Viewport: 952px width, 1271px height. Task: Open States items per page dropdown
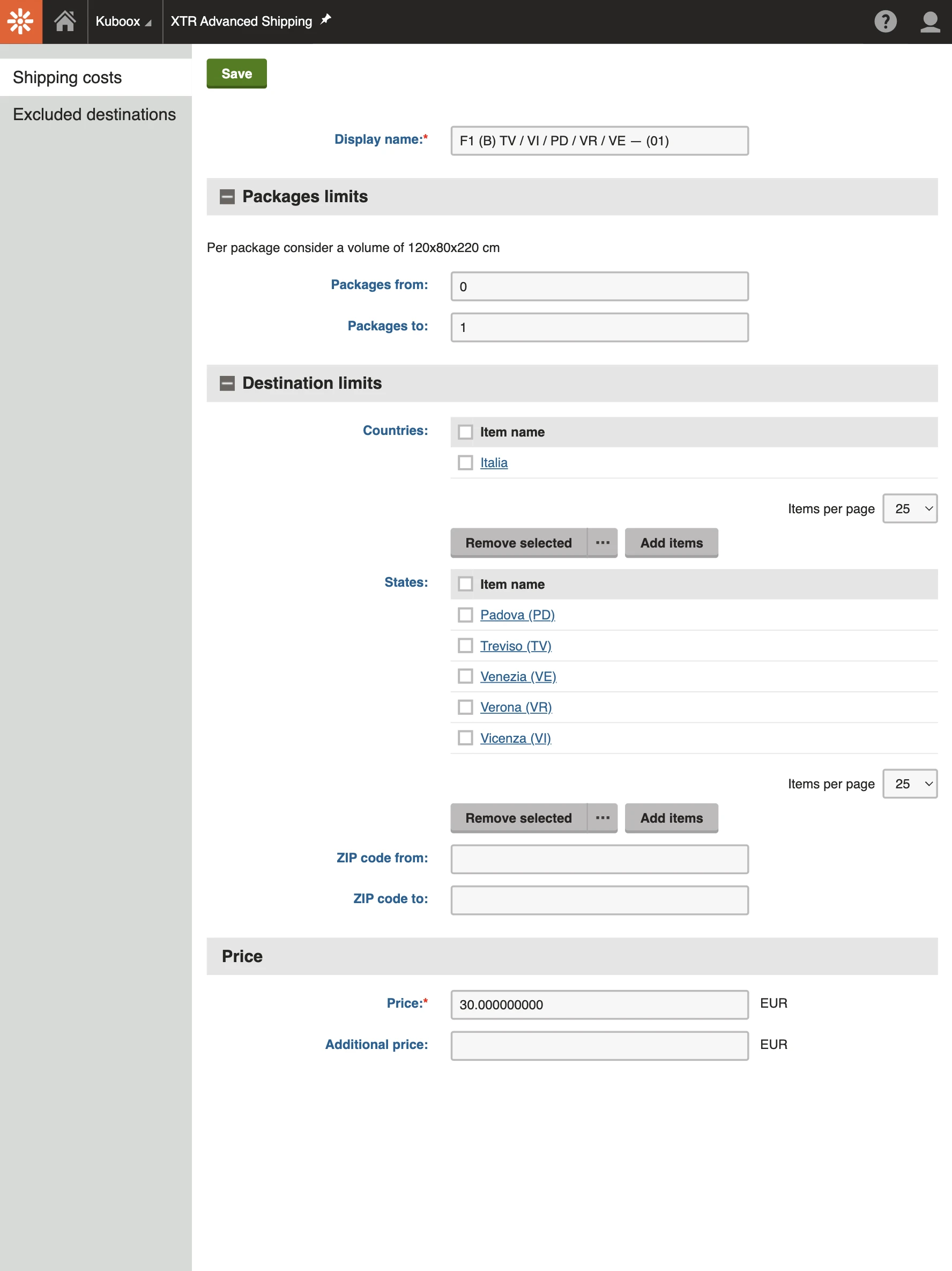pyautogui.click(x=910, y=784)
